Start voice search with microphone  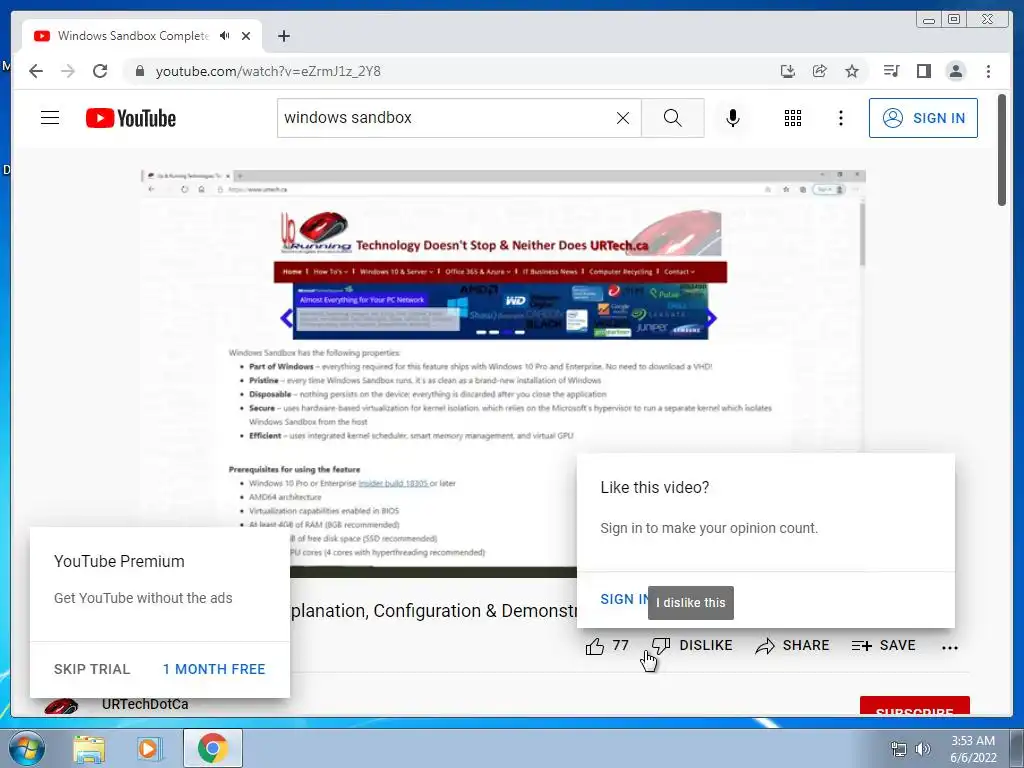coord(733,118)
